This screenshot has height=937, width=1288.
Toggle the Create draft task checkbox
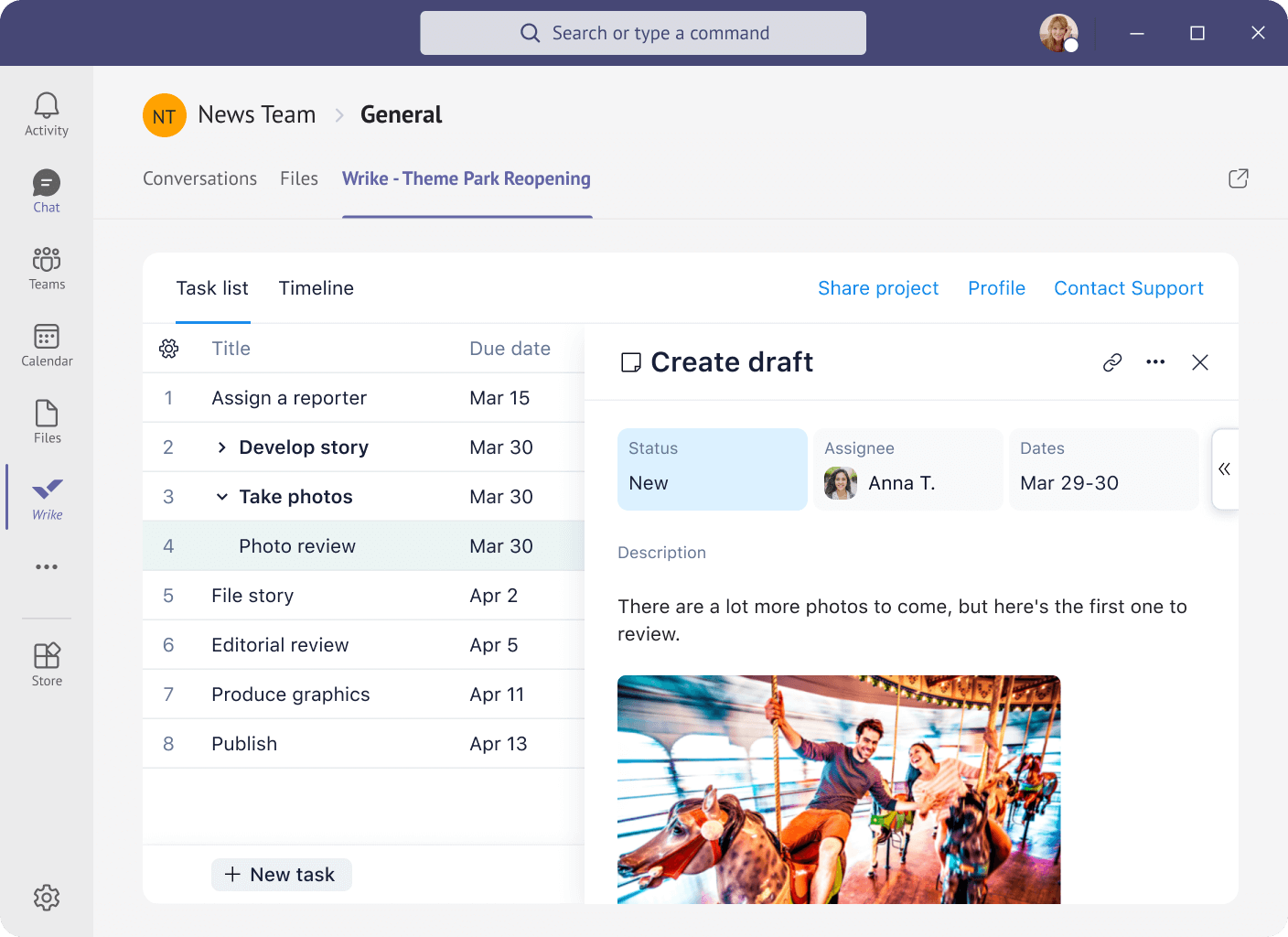pos(630,362)
